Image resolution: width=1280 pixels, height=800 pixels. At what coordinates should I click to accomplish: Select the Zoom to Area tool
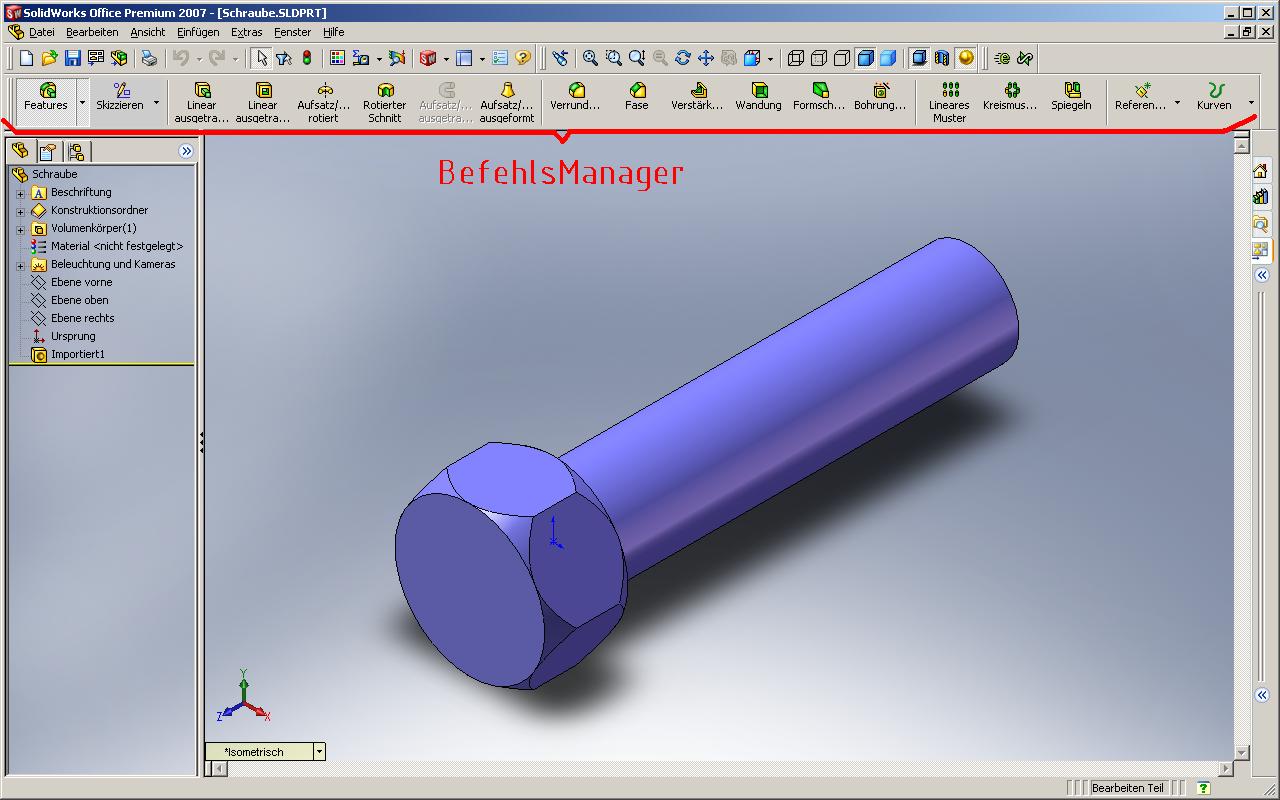tap(613, 58)
